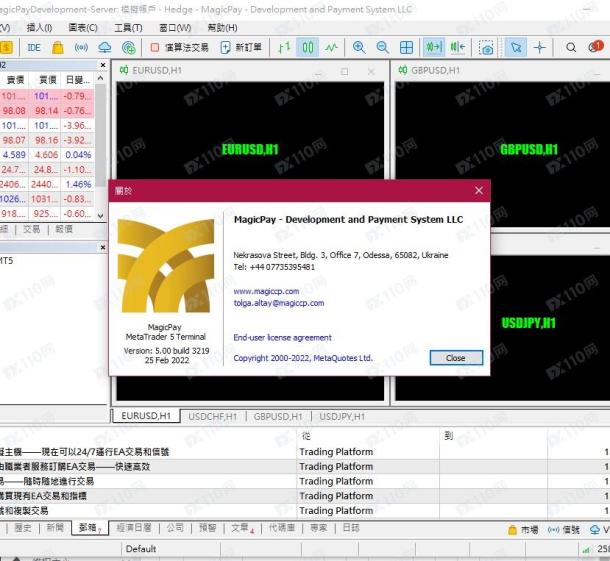This screenshot has height=561, width=610.
Task: Toggle chart shift icon
Action: 458,47
